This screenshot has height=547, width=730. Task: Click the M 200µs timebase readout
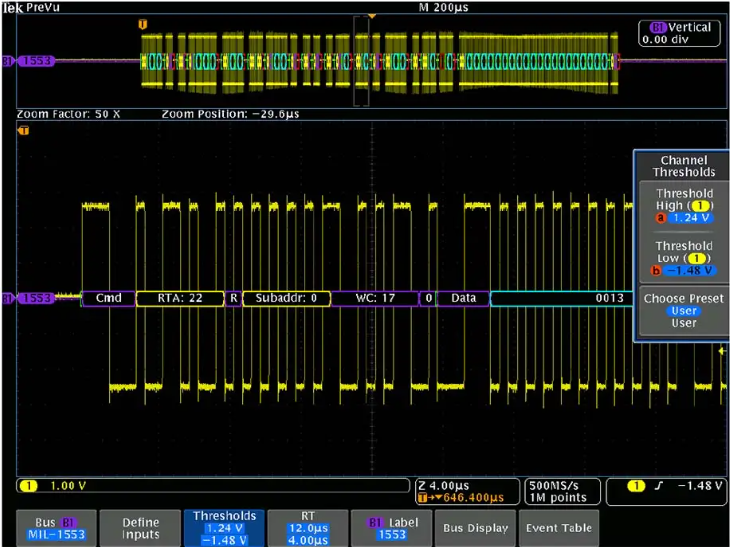pyautogui.click(x=444, y=7)
